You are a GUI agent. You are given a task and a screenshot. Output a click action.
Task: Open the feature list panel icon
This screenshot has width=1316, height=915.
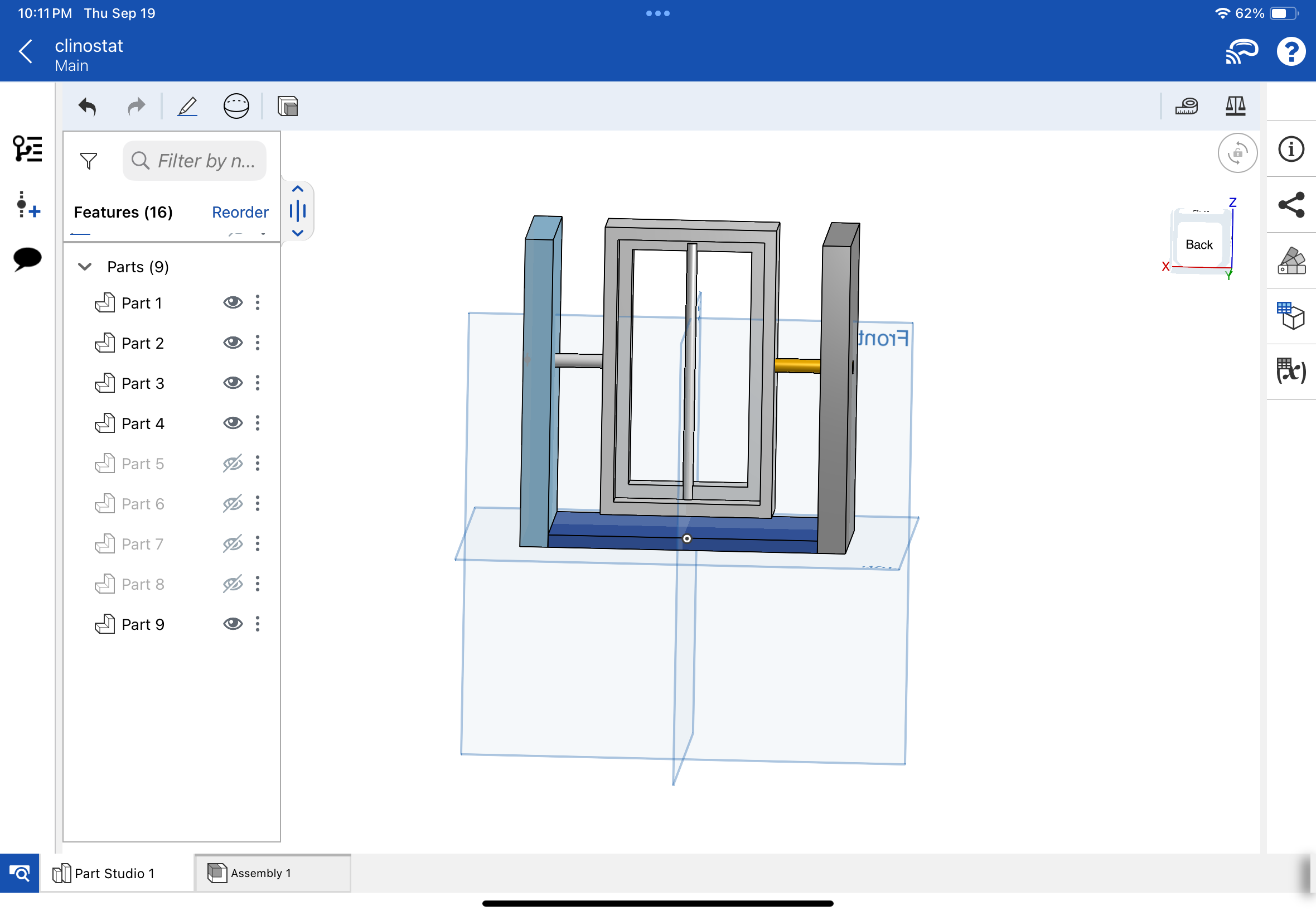(27, 149)
